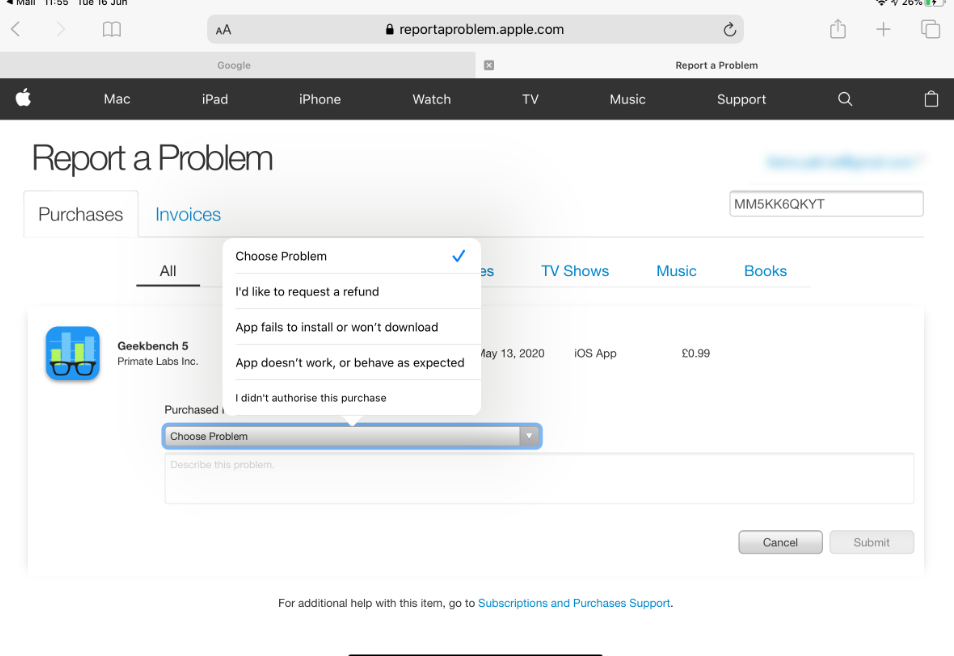Open the Share sheet icon
The image size is (954, 656).
838,29
